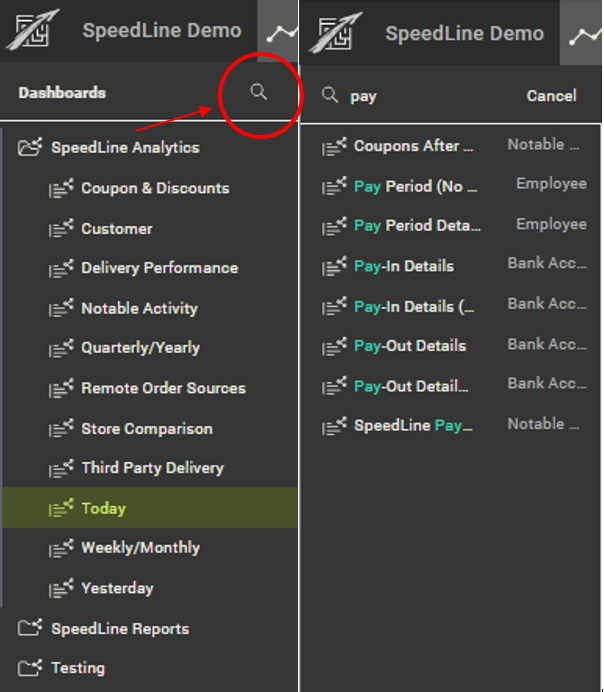Screen dimensions: 604x692
Task: Click SpeedLine Demo title in right panel
Action: click(465, 33)
